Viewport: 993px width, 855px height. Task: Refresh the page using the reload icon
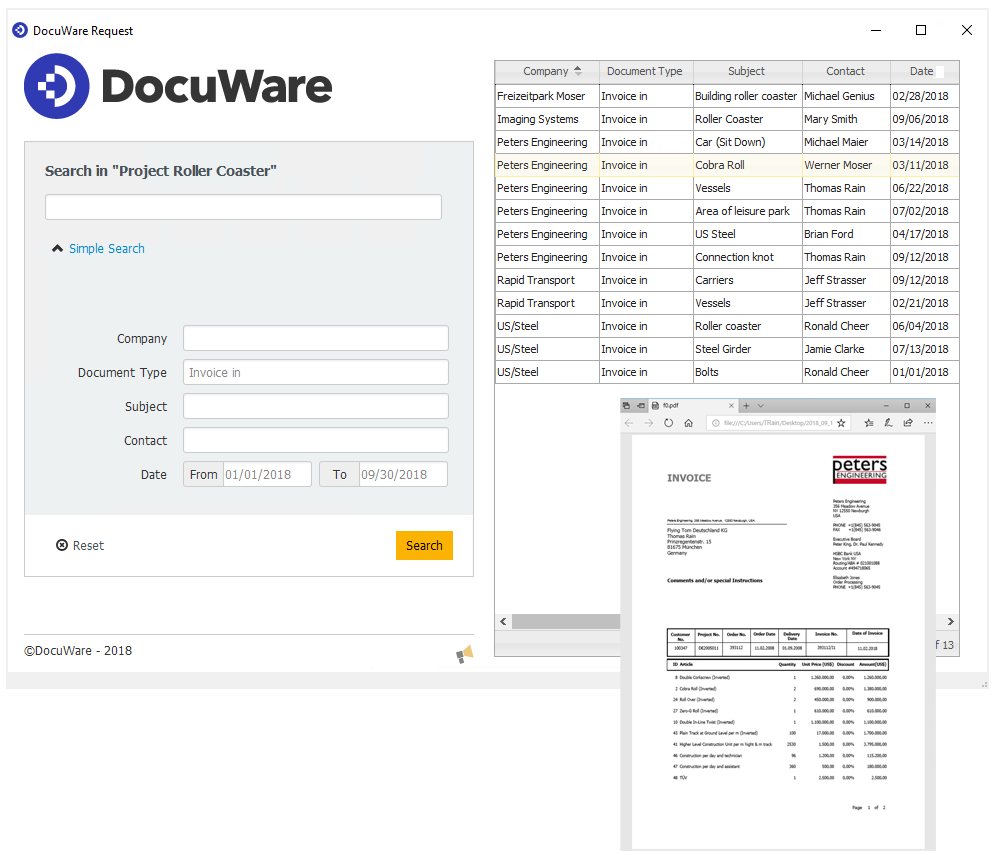pyautogui.click(x=668, y=423)
